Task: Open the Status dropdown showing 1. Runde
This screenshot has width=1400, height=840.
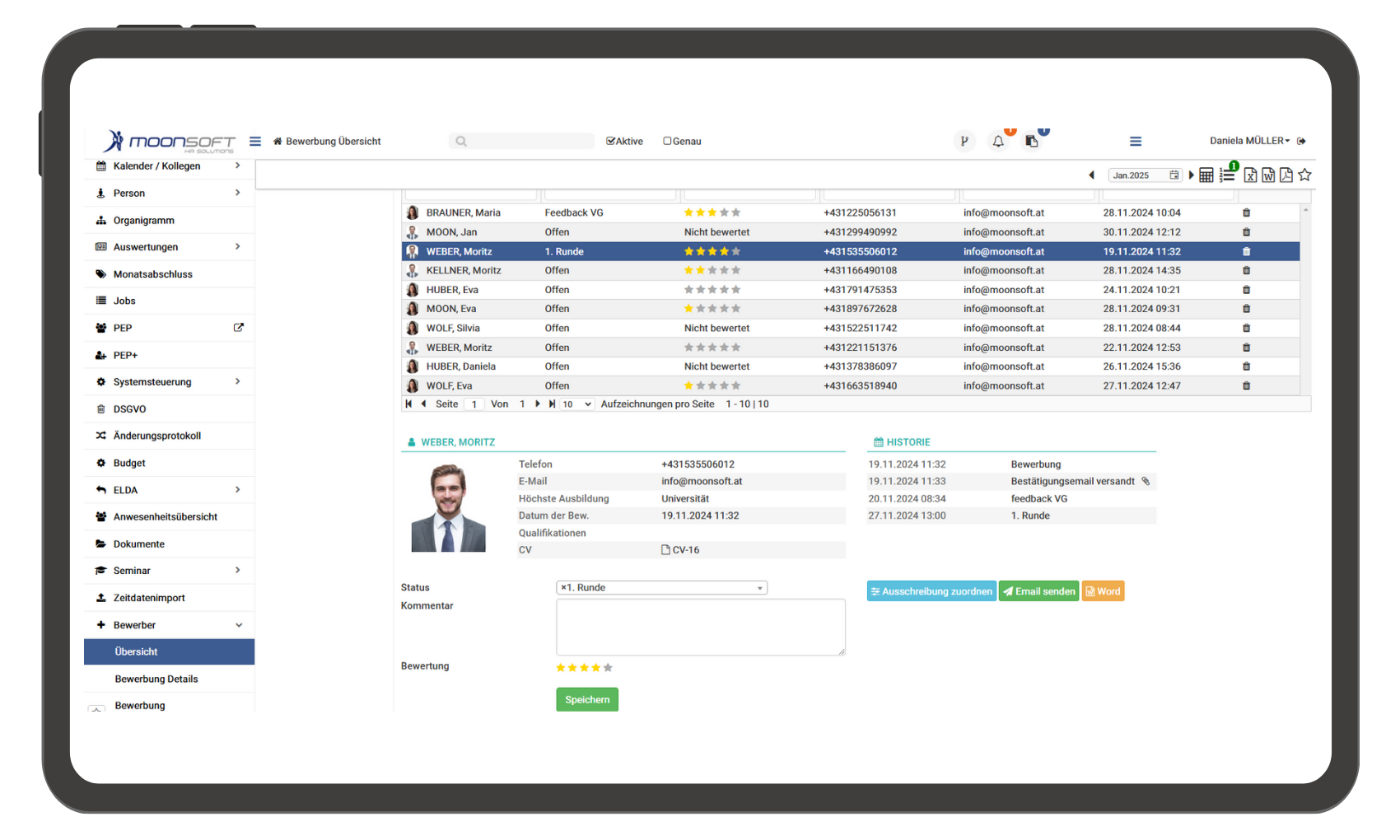Action: coord(662,588)
